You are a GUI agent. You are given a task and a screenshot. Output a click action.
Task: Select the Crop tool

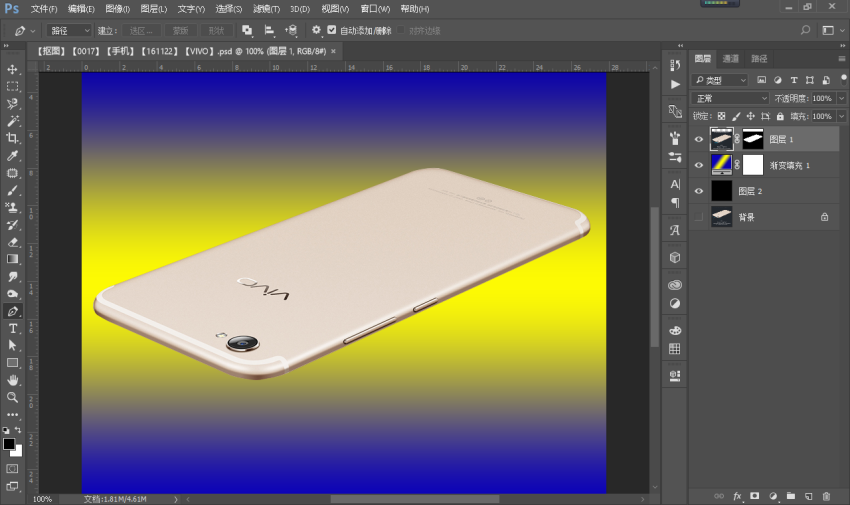pyautogui.click(x=12, y=138)
